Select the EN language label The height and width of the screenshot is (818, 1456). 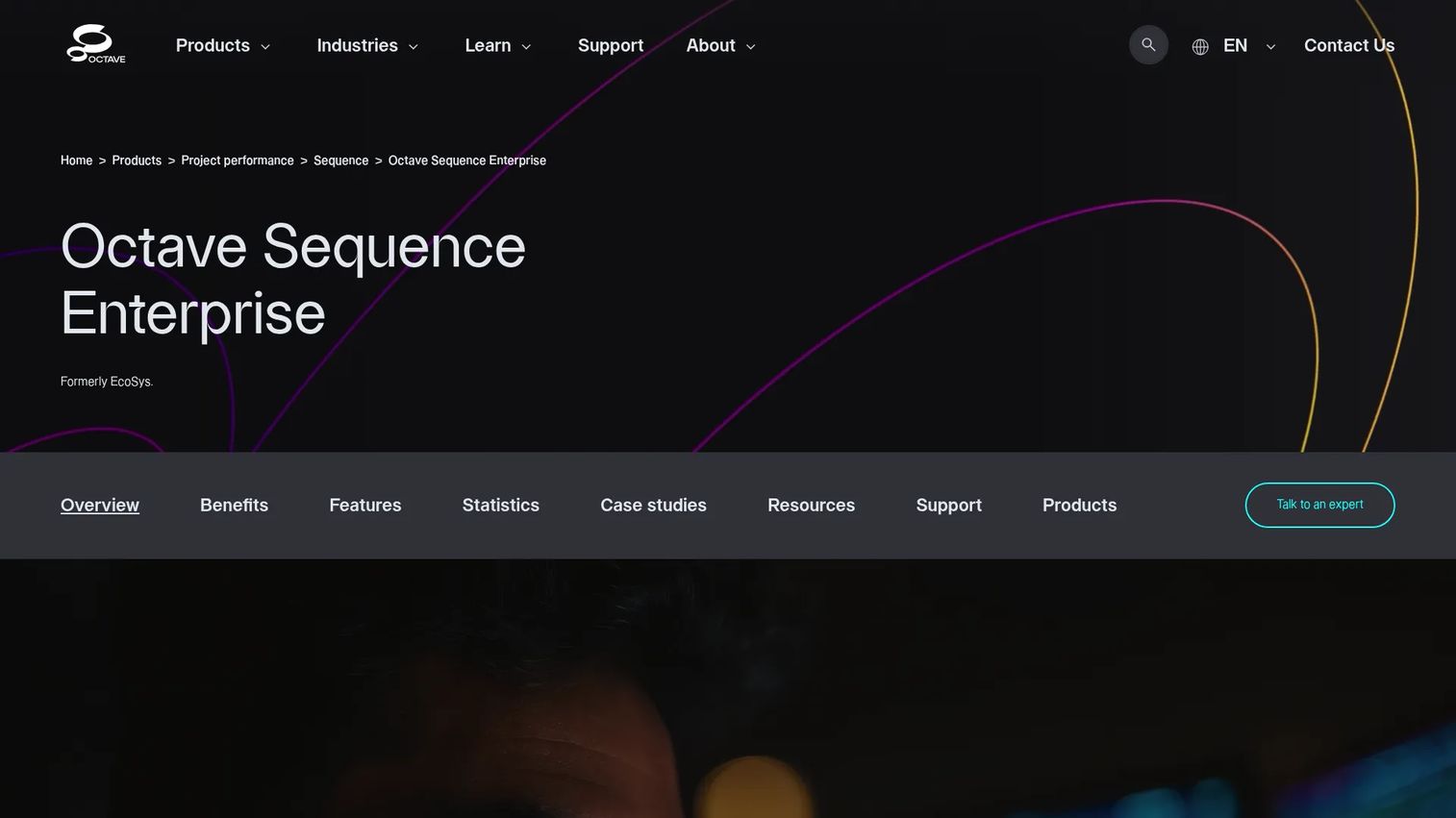coord(1235,45)
